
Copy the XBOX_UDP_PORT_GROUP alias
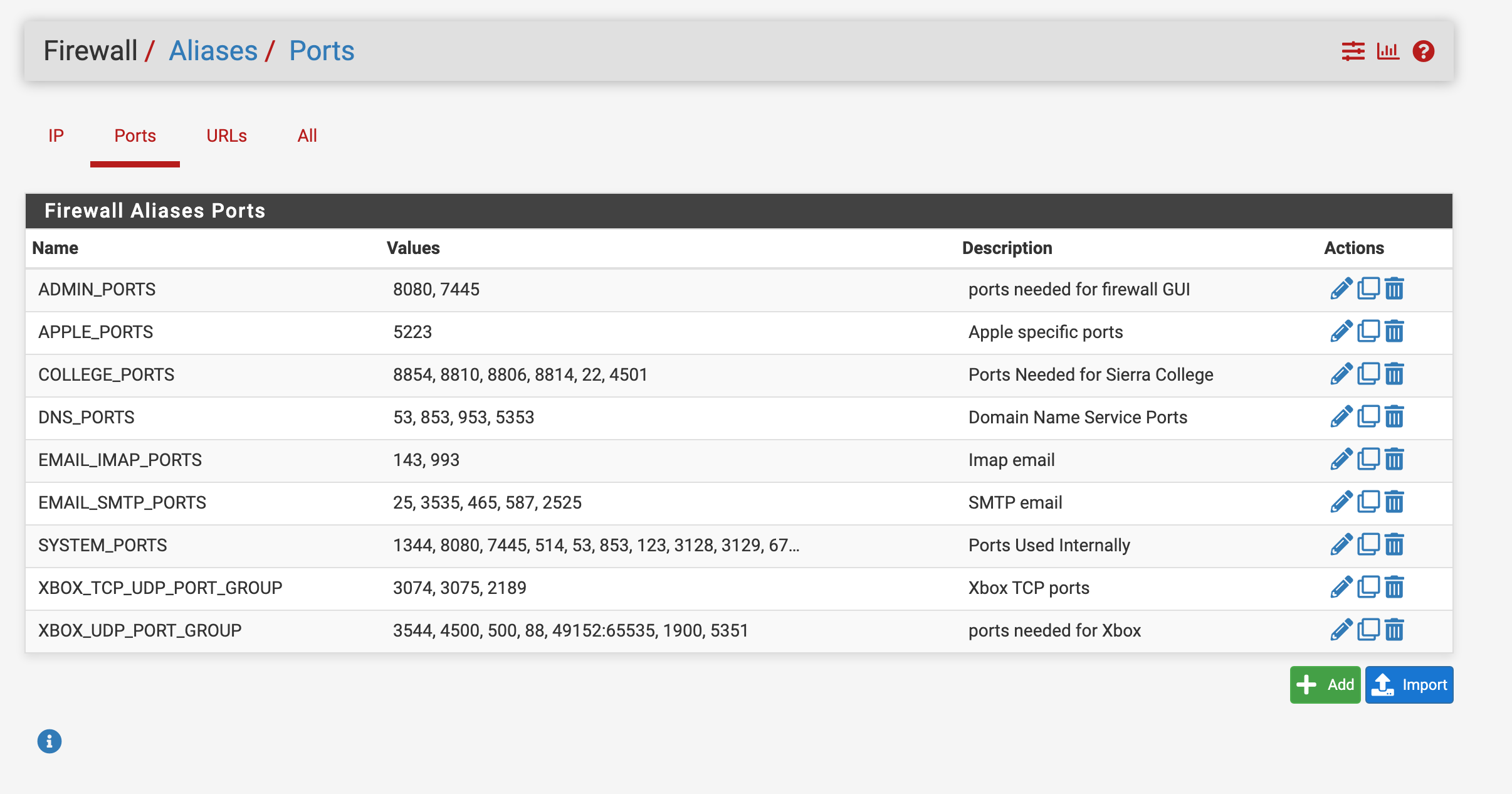1368,630
